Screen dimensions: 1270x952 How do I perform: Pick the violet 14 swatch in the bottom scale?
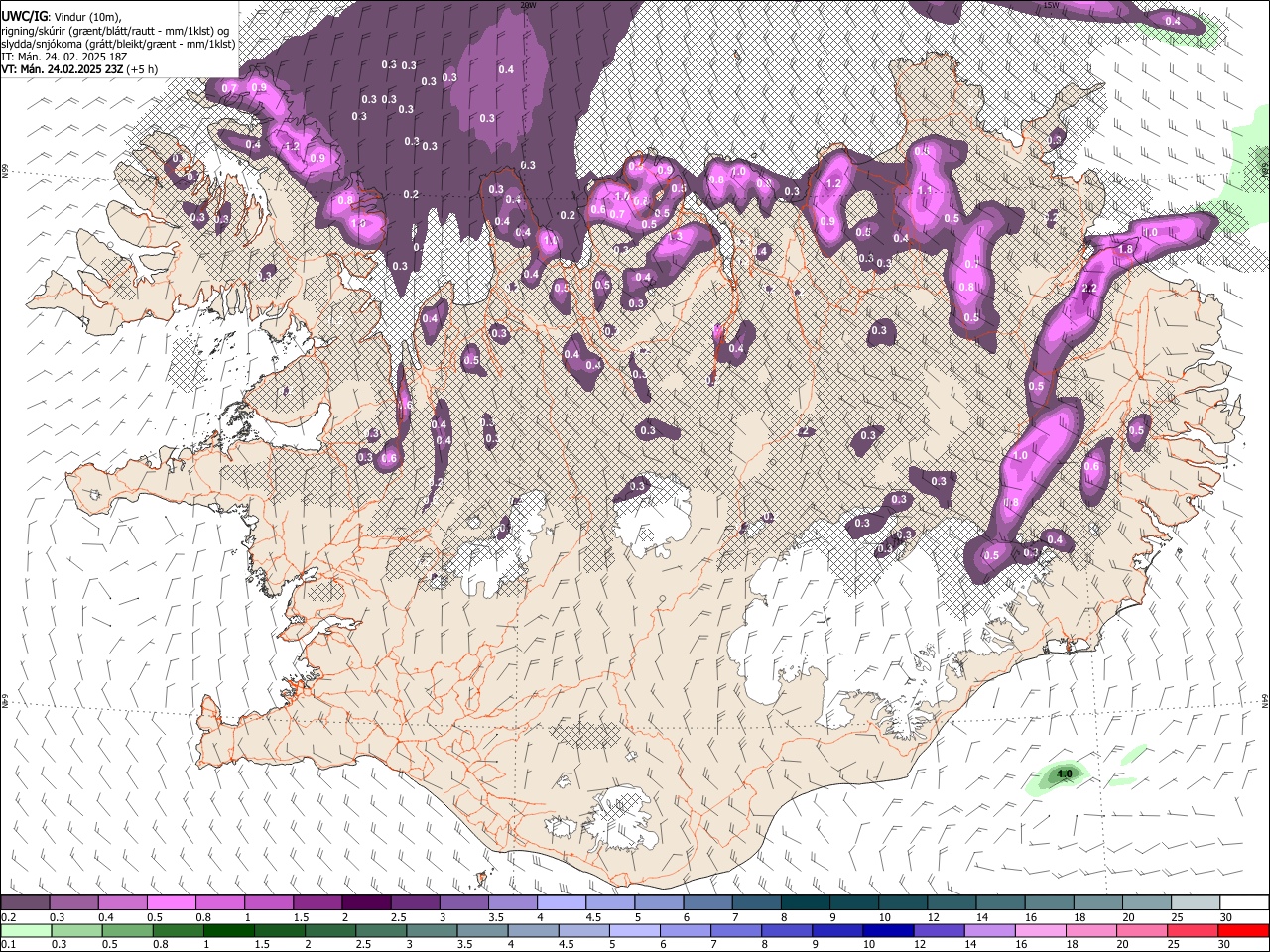[x=988, y=930]
